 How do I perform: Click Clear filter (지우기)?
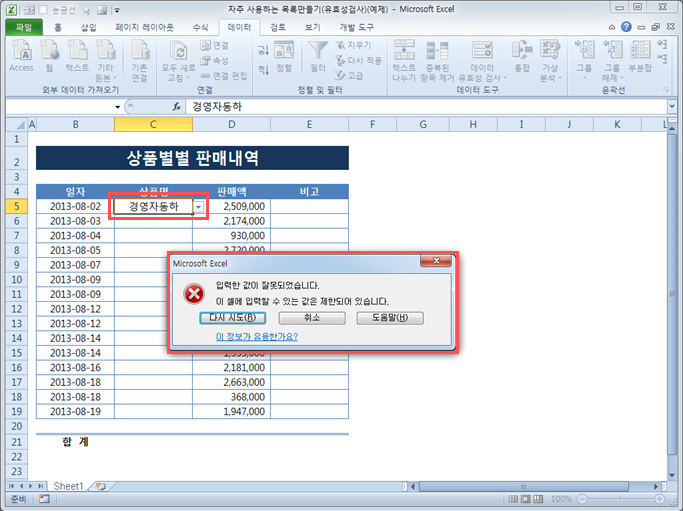coord(353,45)
